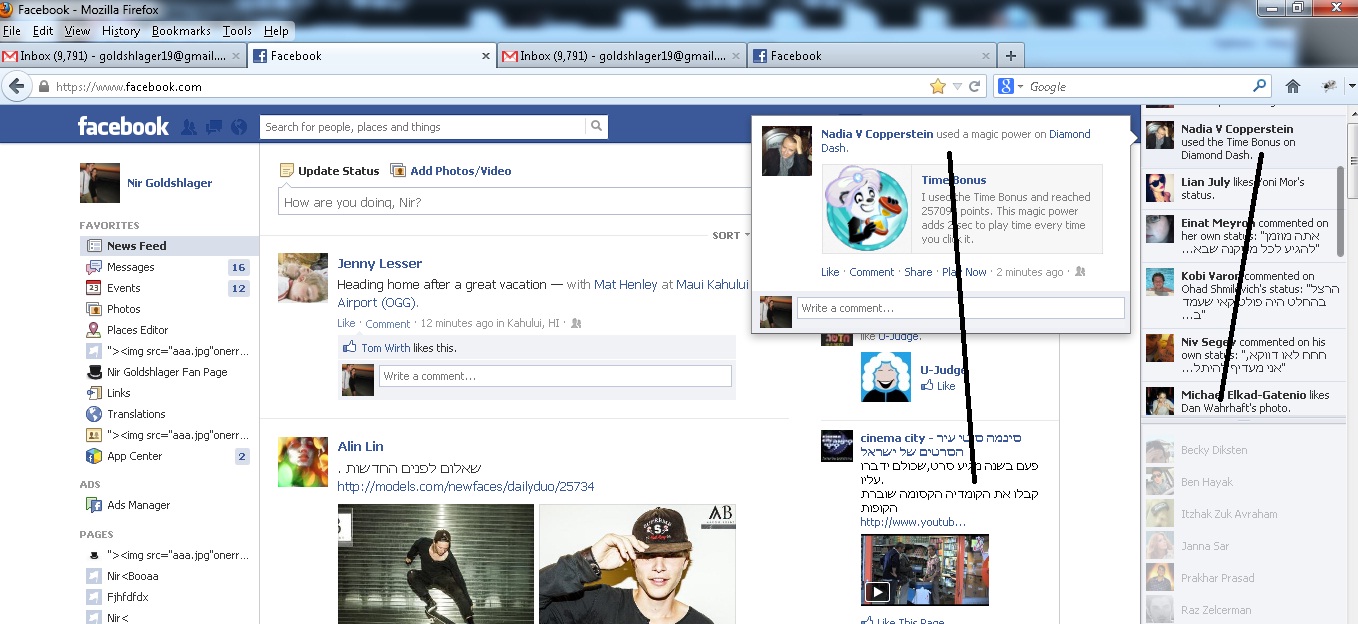Switch to the last Facebook tab
Viewport: 1358px width, 624px height.
[x=872, y=56]
